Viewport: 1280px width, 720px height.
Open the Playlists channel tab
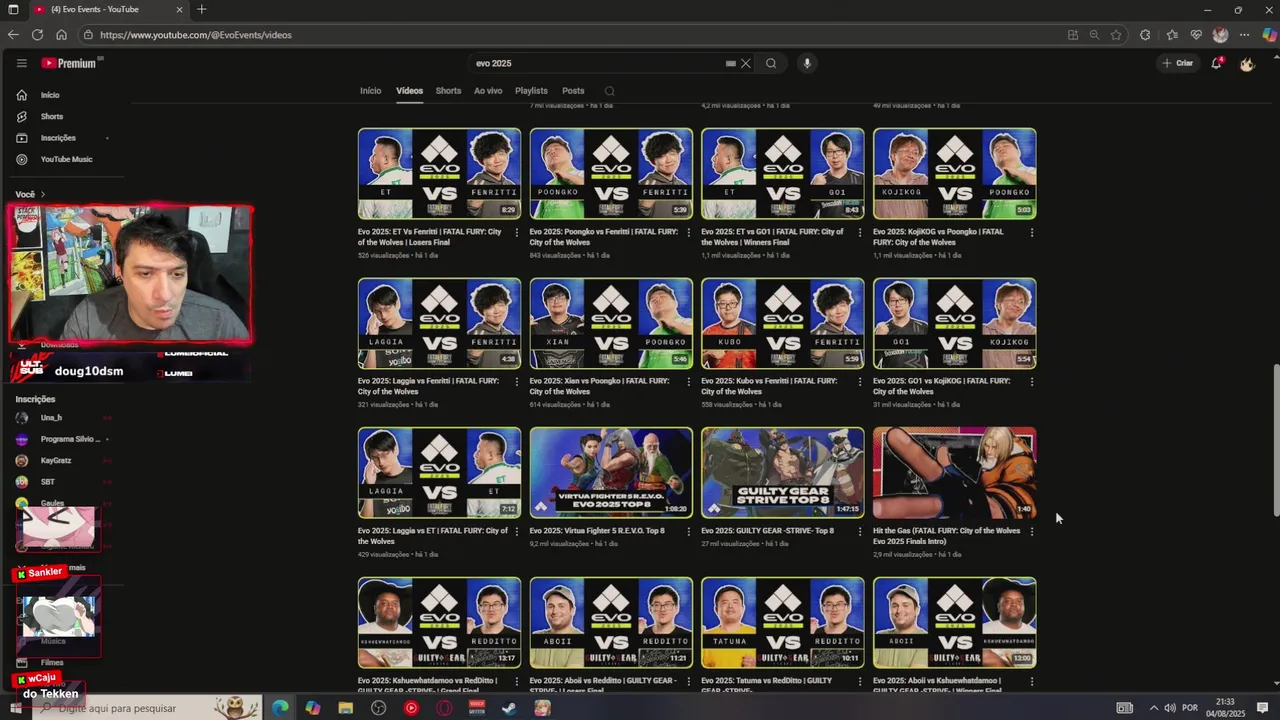point(531,91)
